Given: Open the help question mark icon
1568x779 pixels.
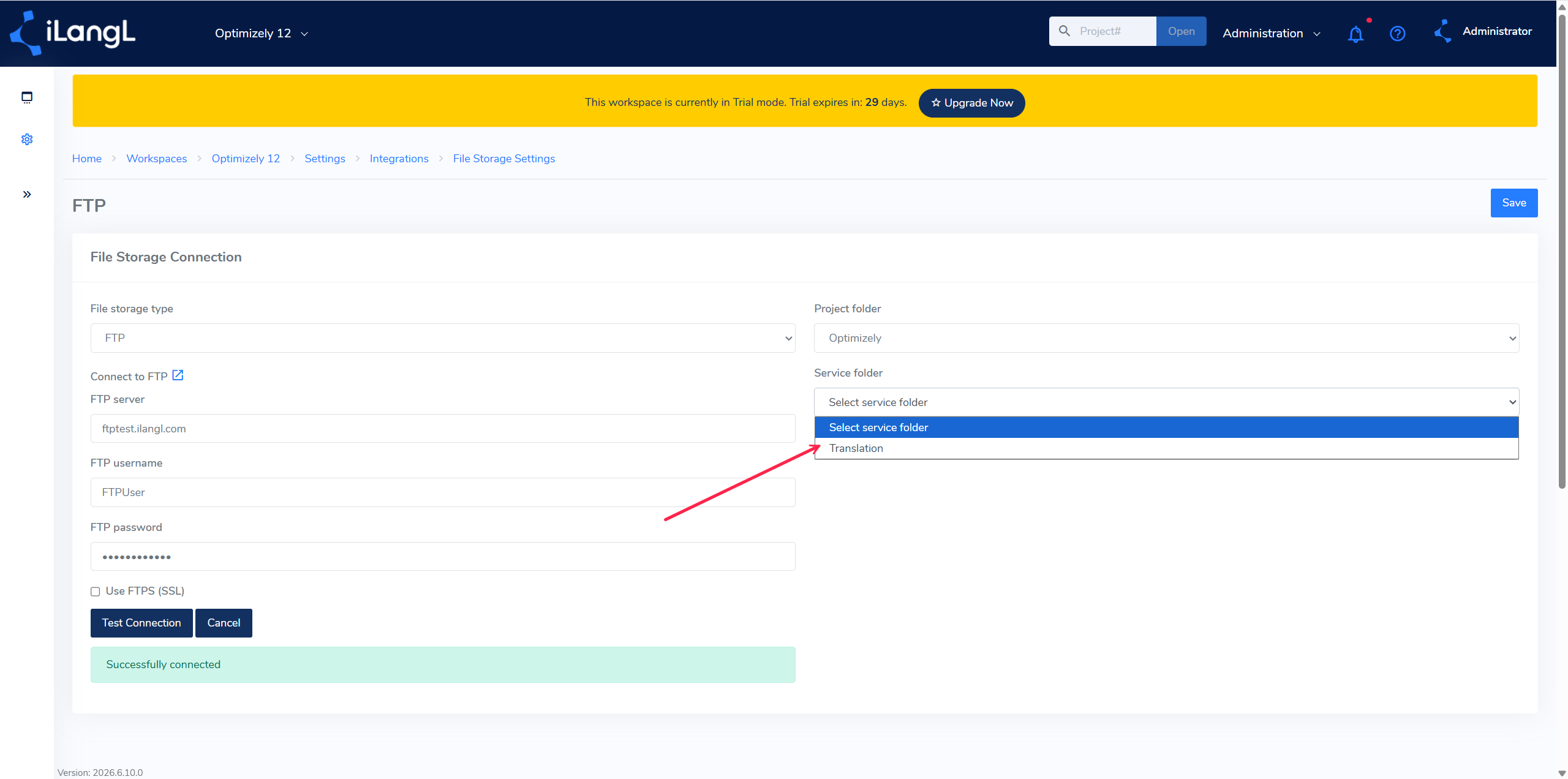Looking at the screenshot, I should [1397, 34].
